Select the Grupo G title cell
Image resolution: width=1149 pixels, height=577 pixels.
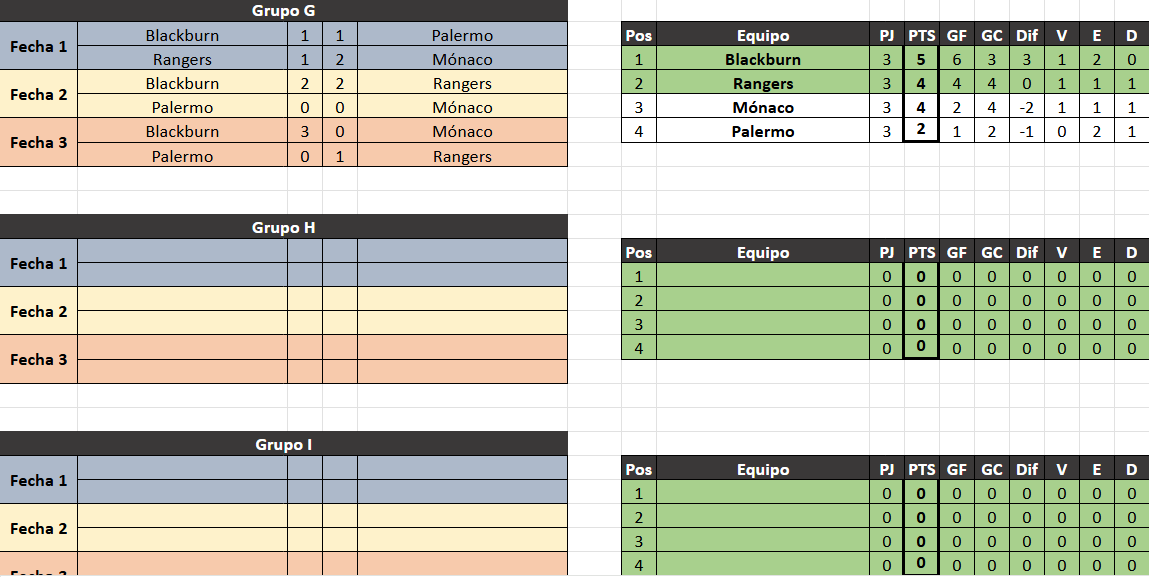point(283,11)
